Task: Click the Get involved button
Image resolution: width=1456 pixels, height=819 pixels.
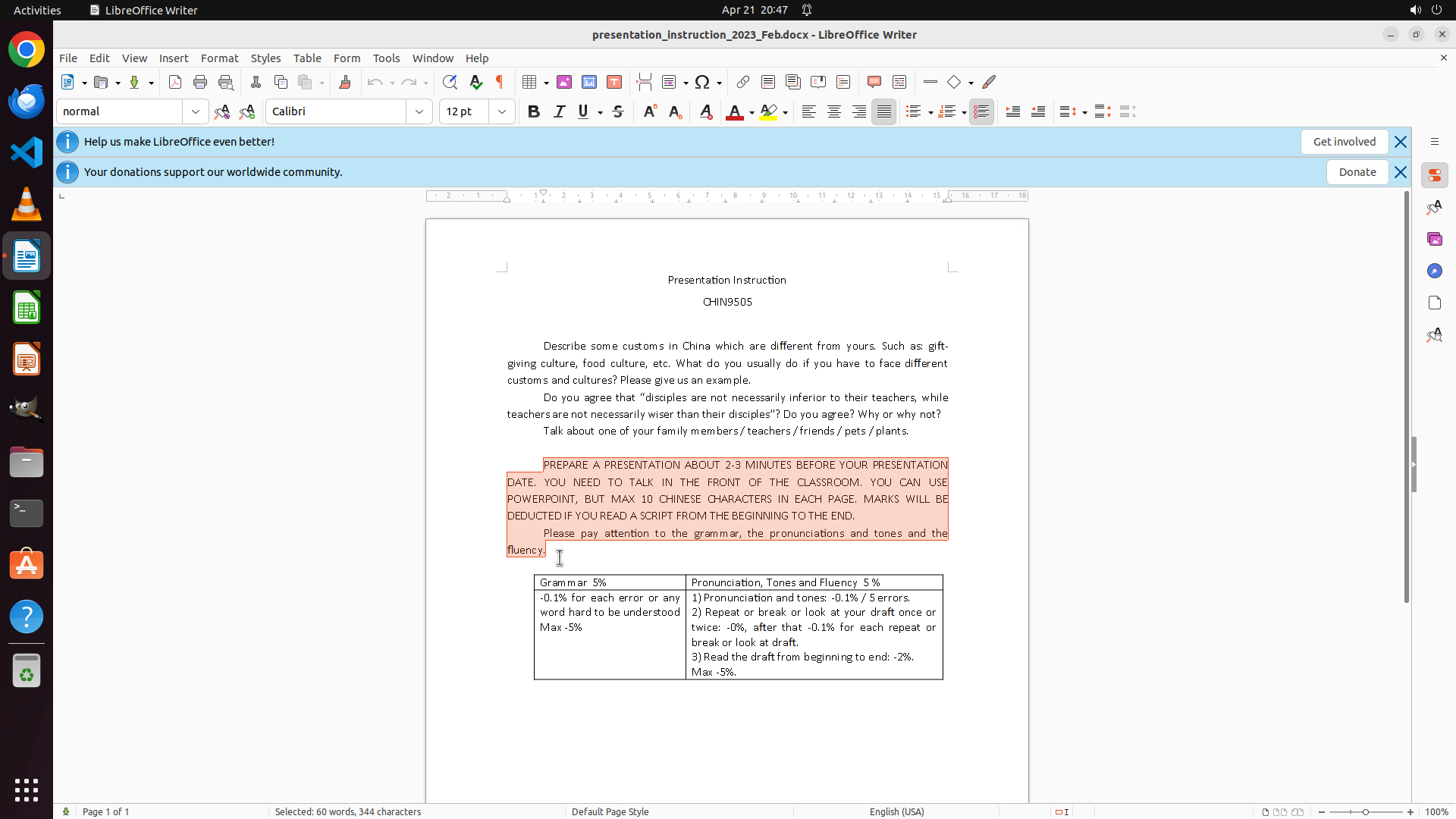Action: pyautogui.click(x=1344, y=142)
